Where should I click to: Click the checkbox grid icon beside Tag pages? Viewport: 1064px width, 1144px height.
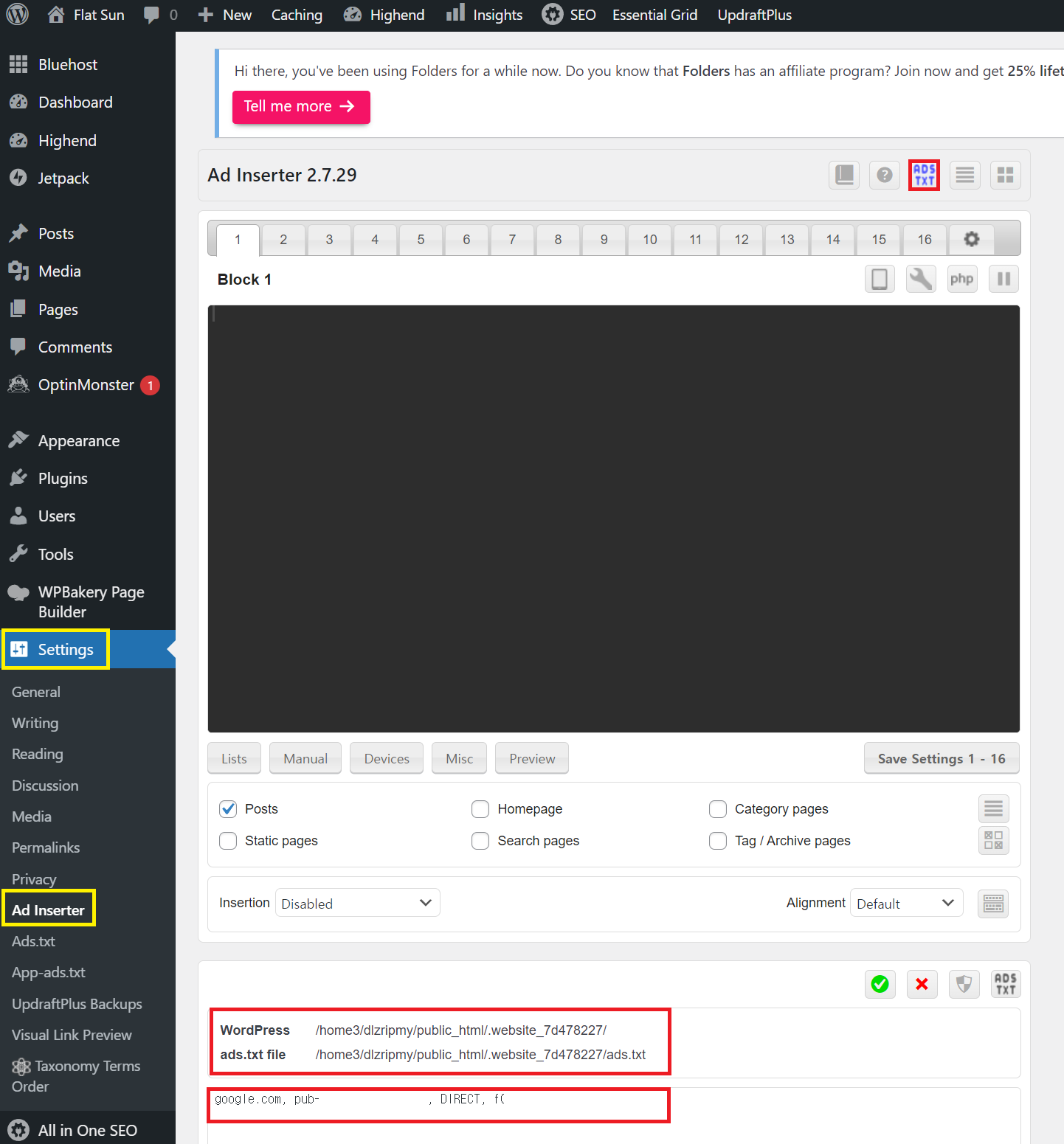[x=994, y=840]
